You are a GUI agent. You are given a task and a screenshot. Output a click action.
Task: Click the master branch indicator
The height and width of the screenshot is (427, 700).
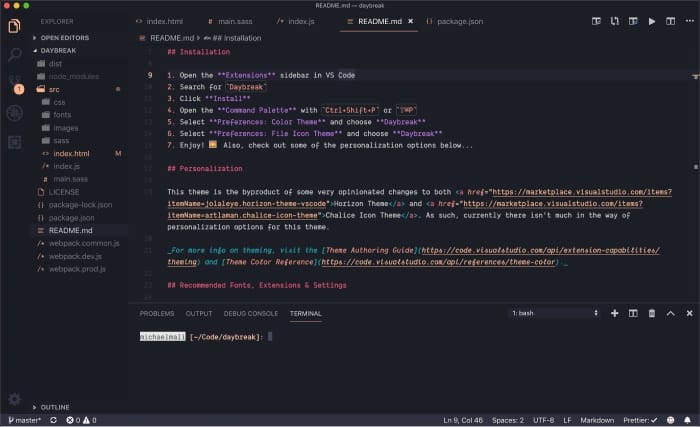(x=24, y=420)
